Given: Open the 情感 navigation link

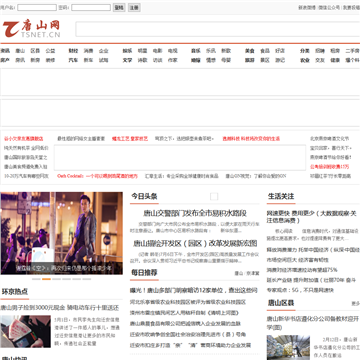Looking at the screenshot, I should [211, 60].
